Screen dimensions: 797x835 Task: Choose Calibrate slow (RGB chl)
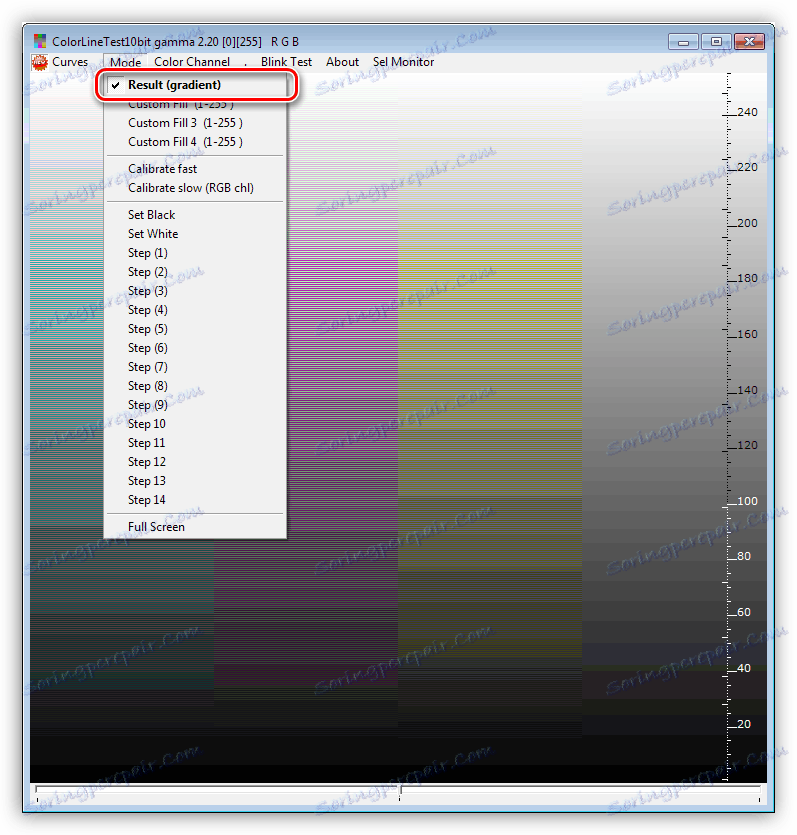196,188
